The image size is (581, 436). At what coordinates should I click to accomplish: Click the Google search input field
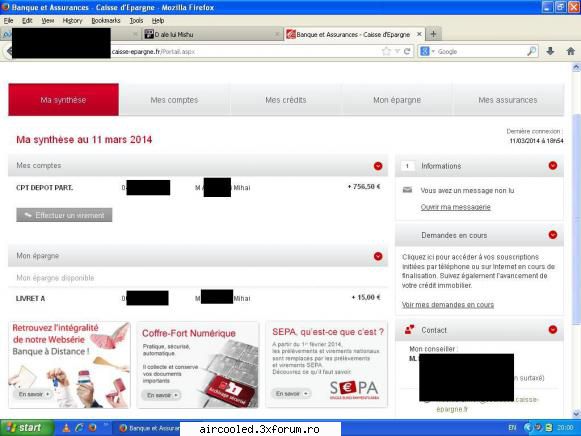point(481,51)
